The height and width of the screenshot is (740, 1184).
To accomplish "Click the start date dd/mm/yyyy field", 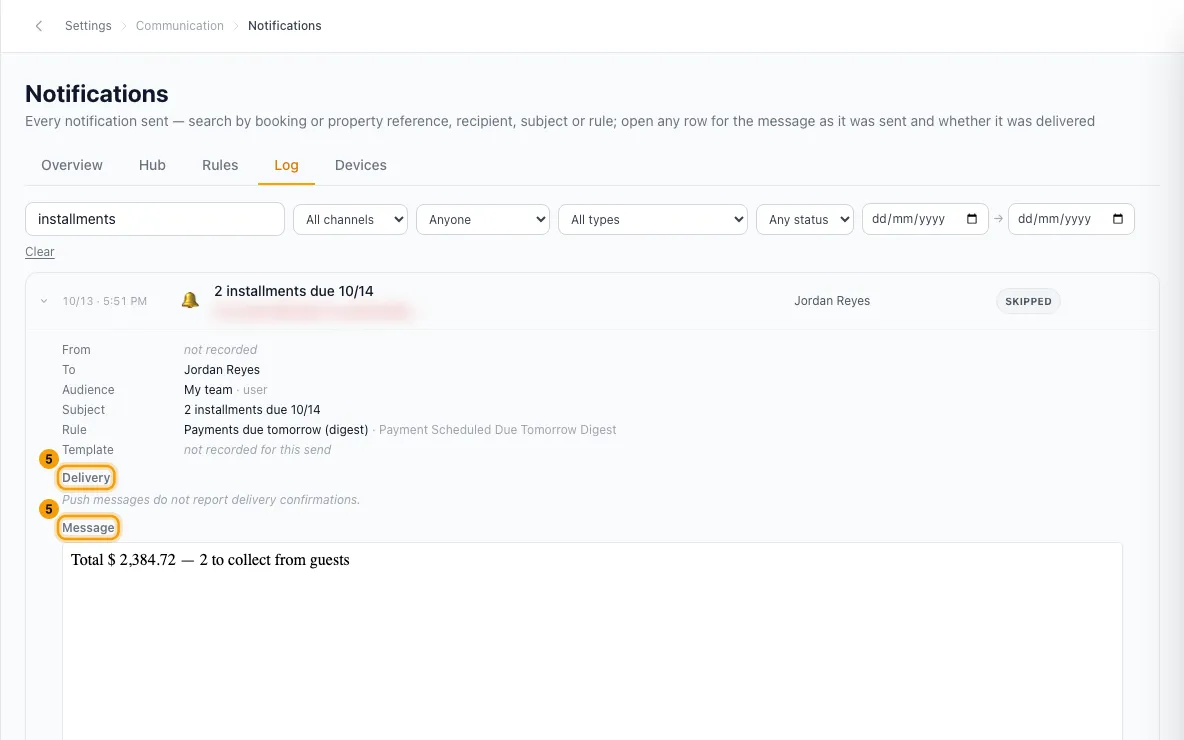I will point(925,219).
